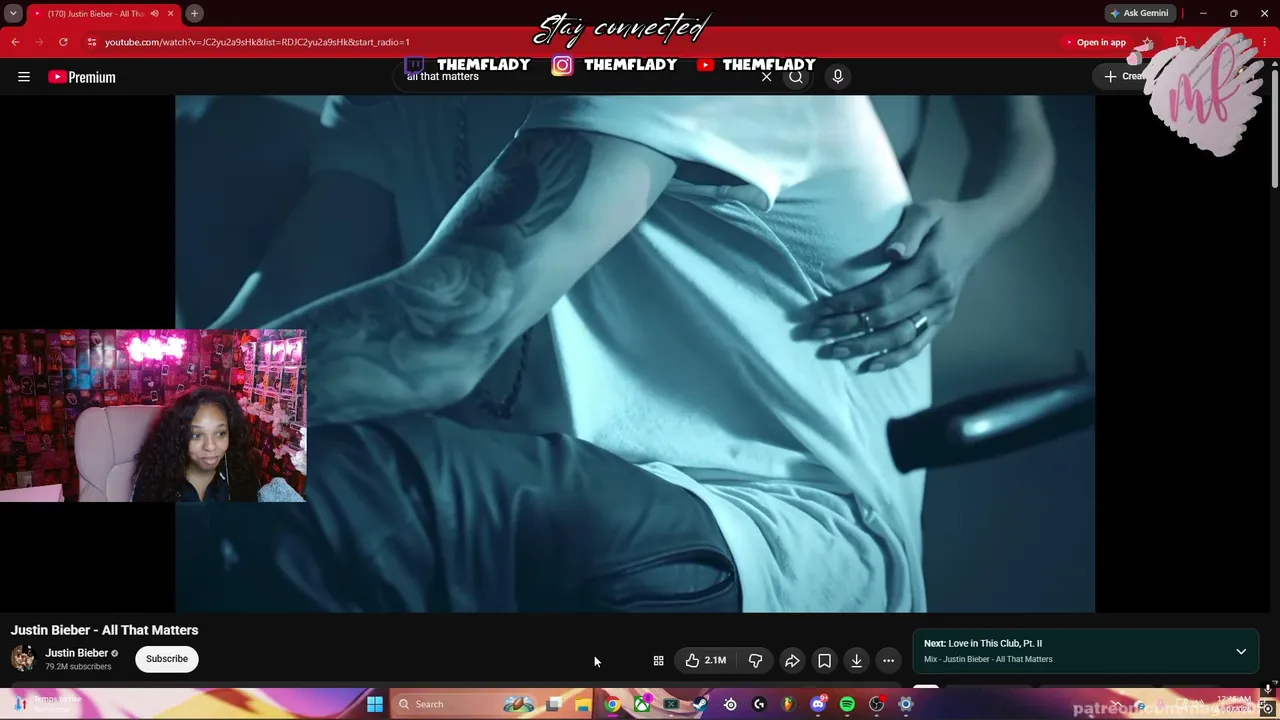This screenshot has width=1280, height=720.
Task: Click 'Open in app' in the address bar
Action: 1096,42
